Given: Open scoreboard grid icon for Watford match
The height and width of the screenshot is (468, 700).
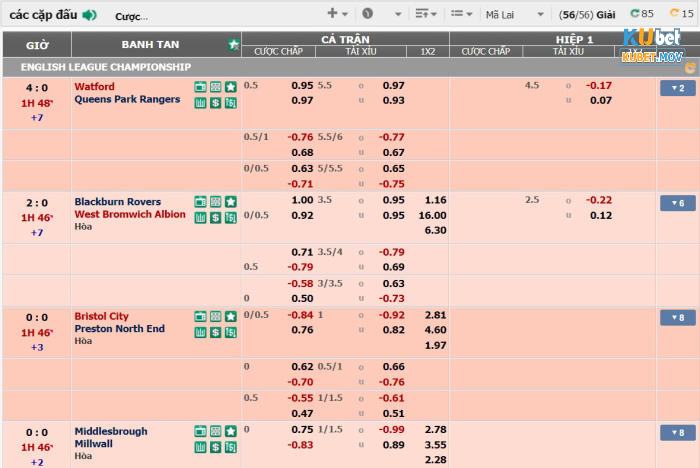Looking at the screenshot, I should click(216, 87).
